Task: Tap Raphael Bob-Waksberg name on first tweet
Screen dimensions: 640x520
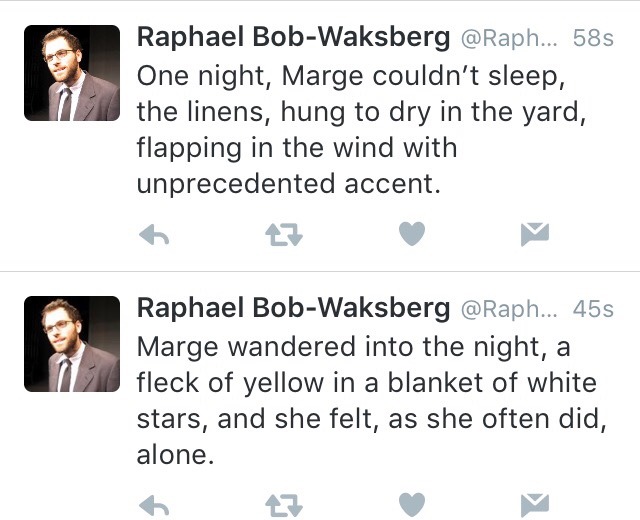Action: click(292, 38)
